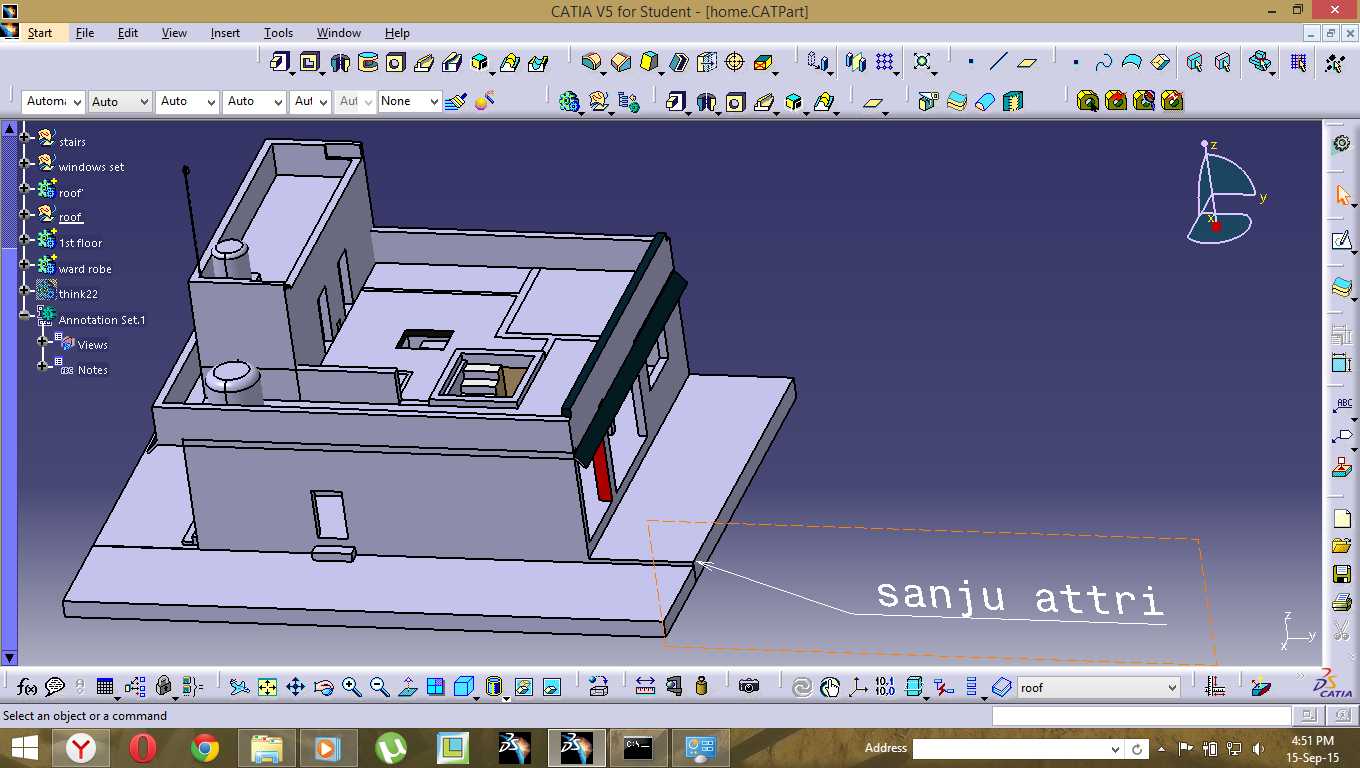Open the Start menu in the CATIA menu bar
Image resolution: width=1360 pixels, height=768 pixels.
40,33
